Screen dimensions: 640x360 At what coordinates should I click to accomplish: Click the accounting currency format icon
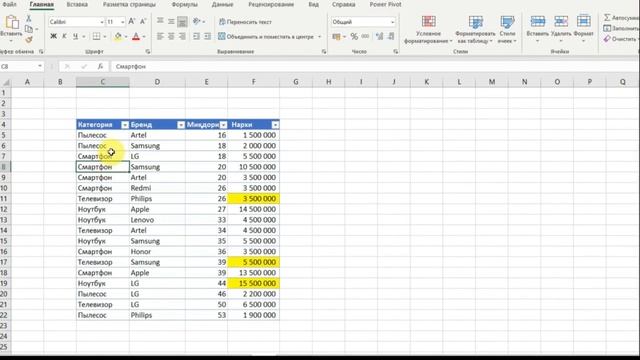pyautogui.click(x=336, y=37)
